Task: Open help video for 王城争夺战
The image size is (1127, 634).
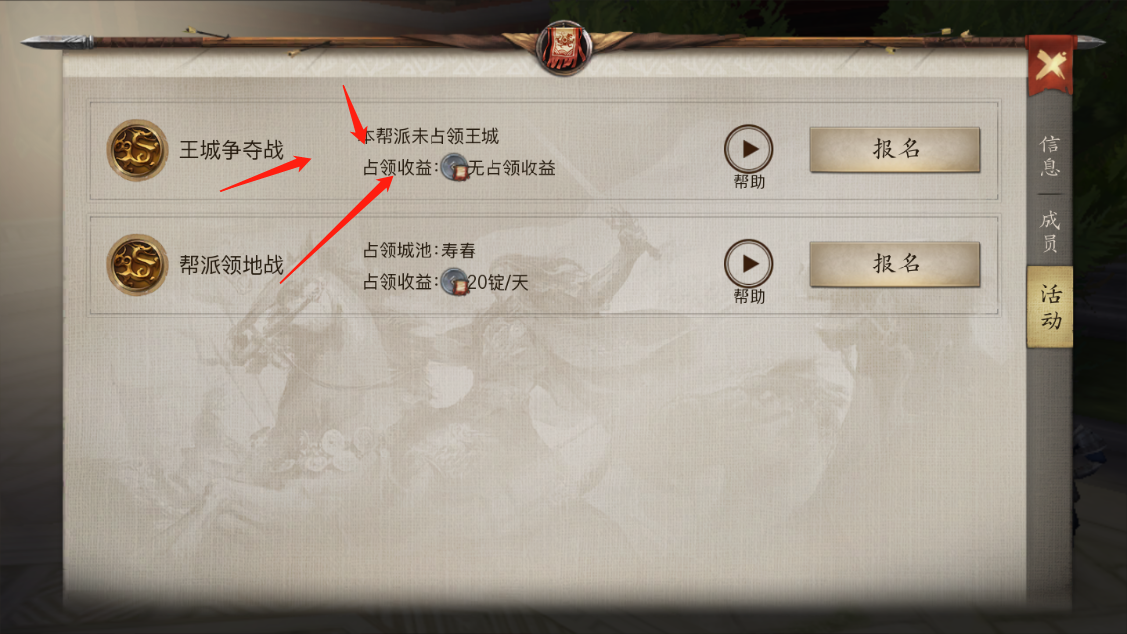Action: tap(748, 149)
